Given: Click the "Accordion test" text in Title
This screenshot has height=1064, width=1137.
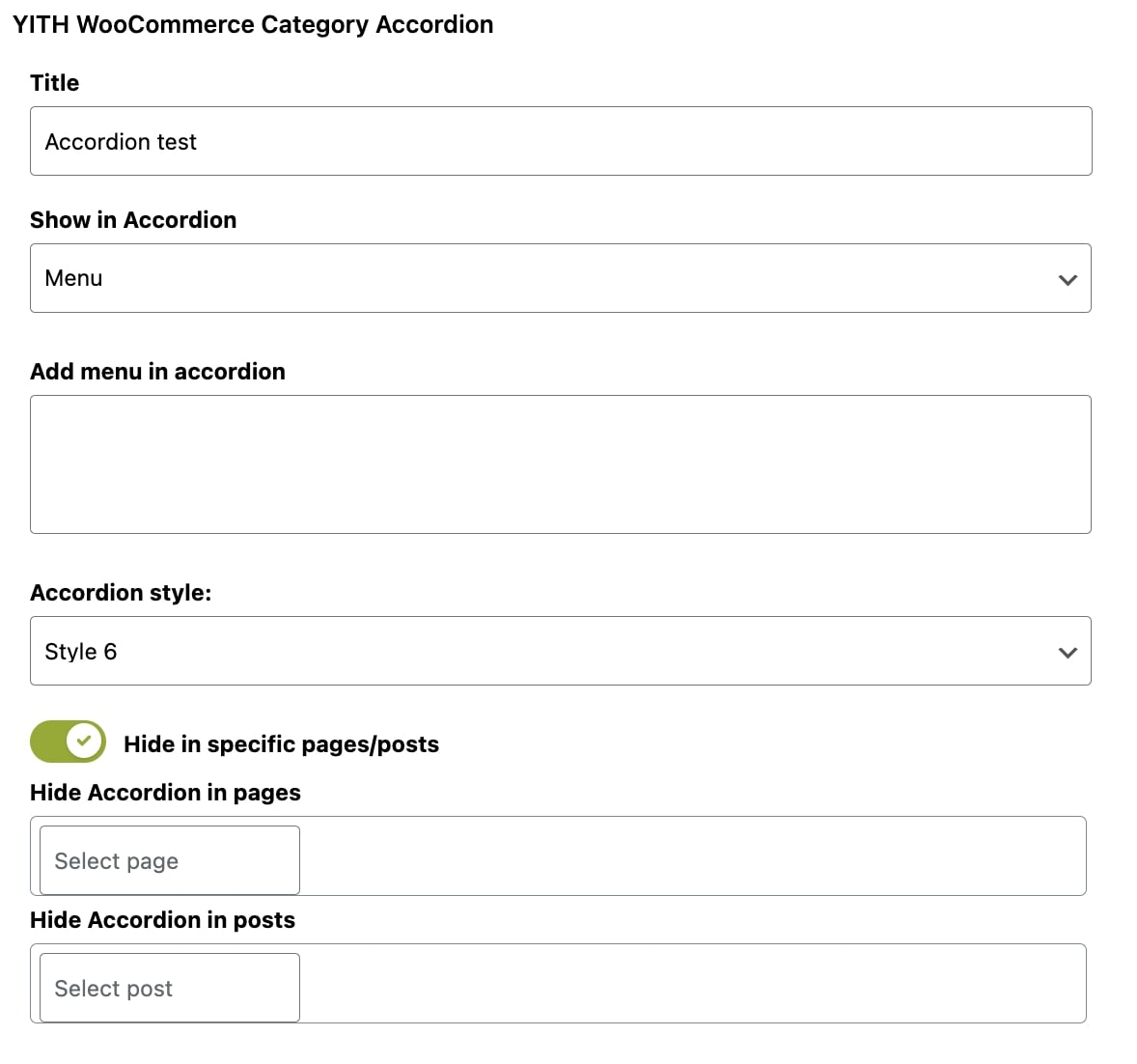Looking at the screenshot, I should 121,142.
